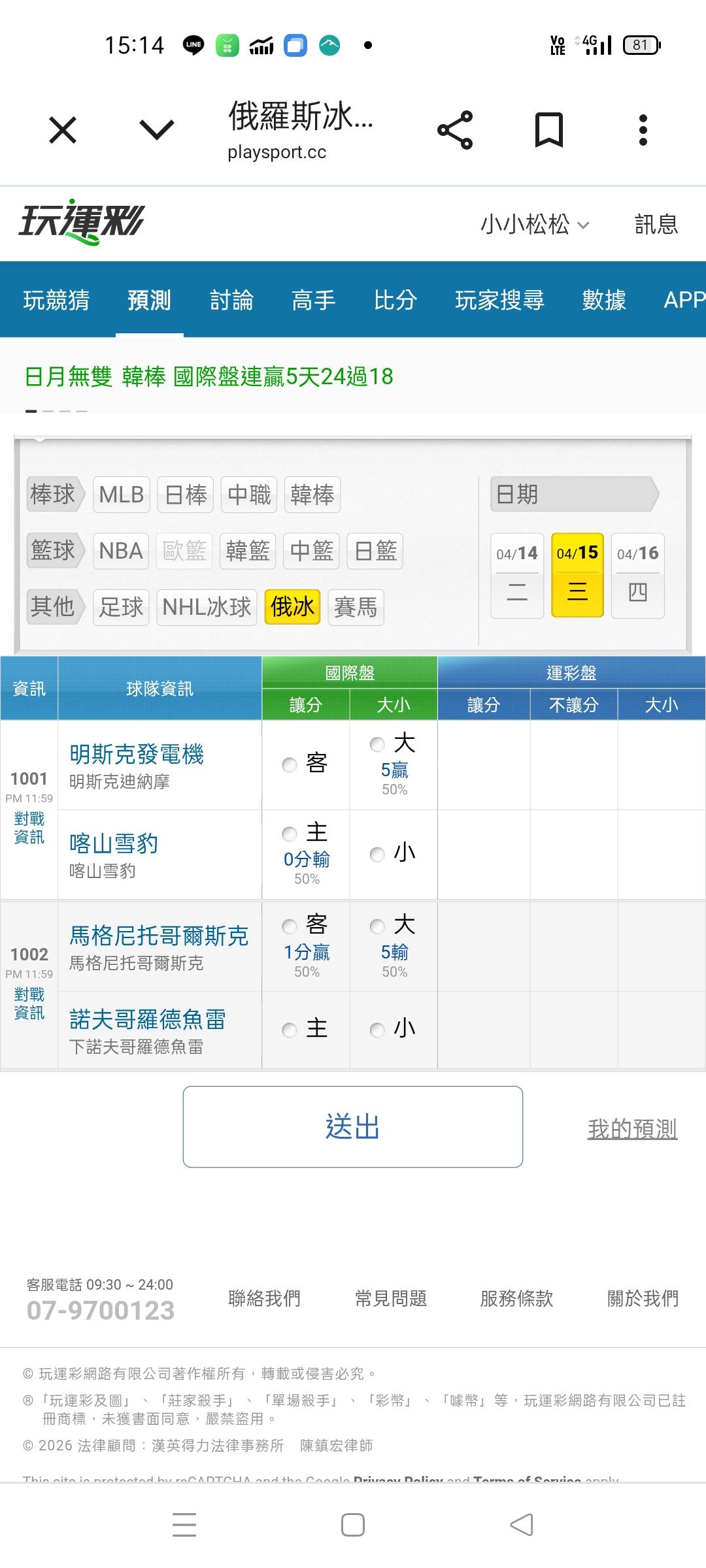Open the three-dot browser menu
The width and height of the screenshot is (706, 1568).
click(x=643, y=130)
